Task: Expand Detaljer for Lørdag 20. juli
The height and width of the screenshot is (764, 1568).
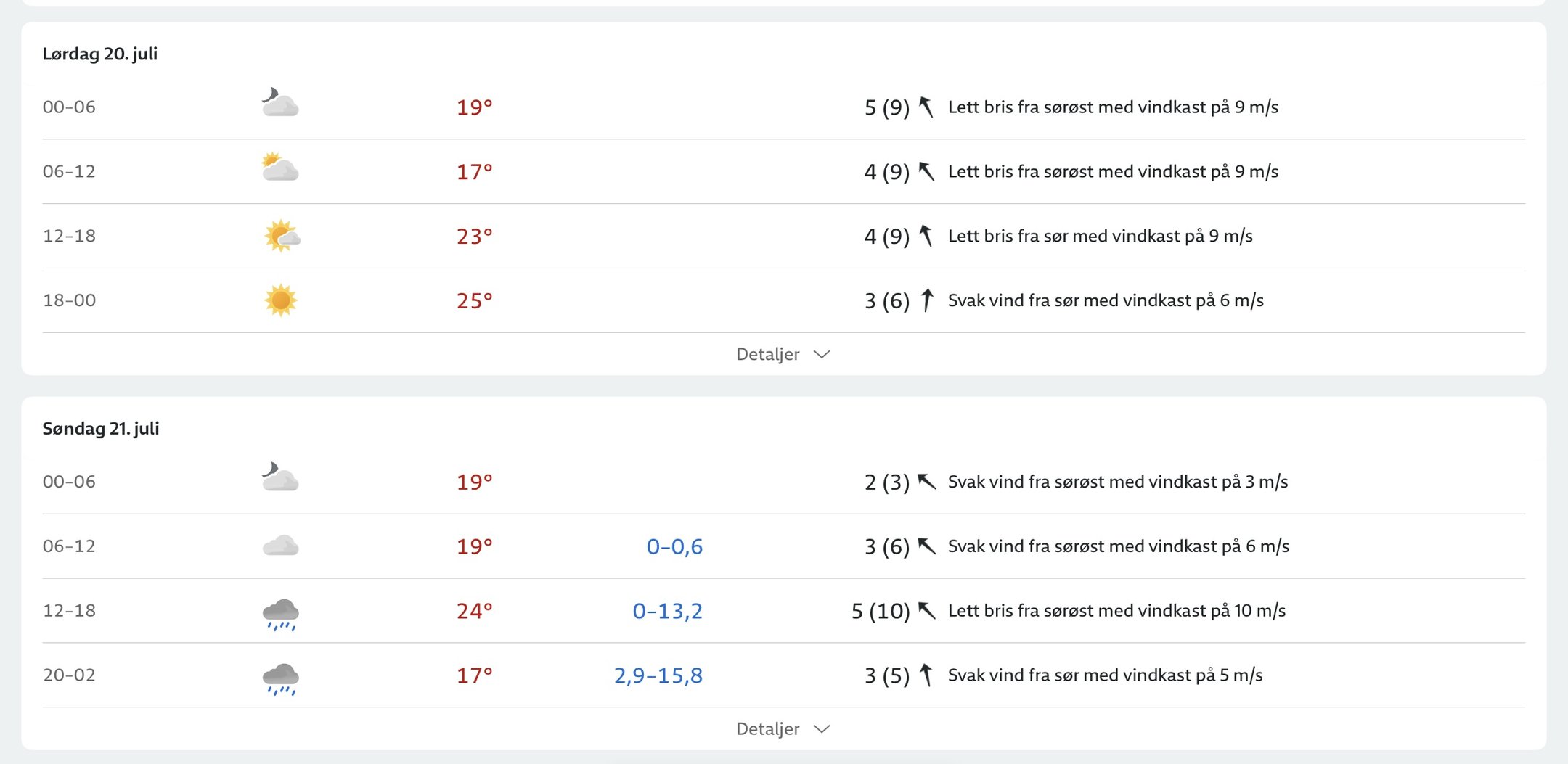Action: (x=781, y=354)
